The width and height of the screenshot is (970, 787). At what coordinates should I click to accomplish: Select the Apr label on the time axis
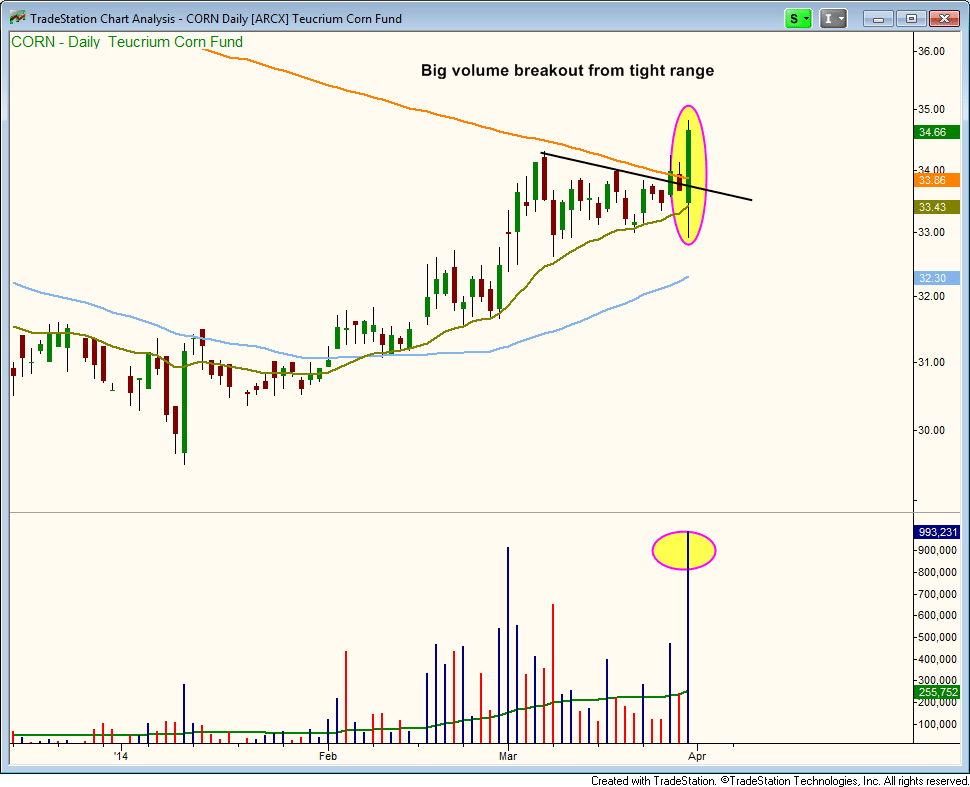[697, 757]
